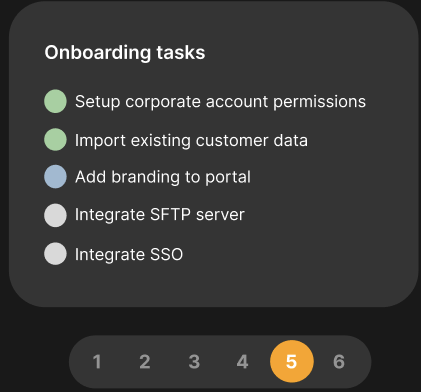Jump to page 3 in the pager

(x=194, y=362)
